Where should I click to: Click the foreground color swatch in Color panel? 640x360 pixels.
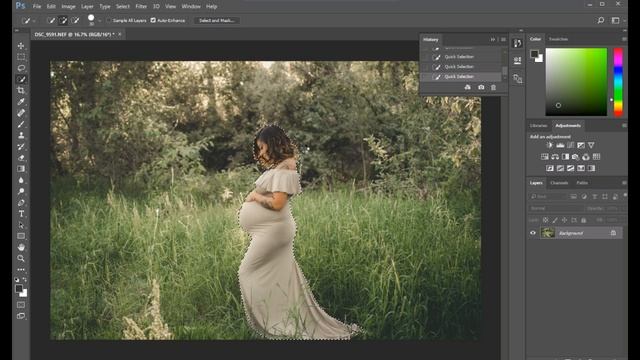click(x=534, y=54)
